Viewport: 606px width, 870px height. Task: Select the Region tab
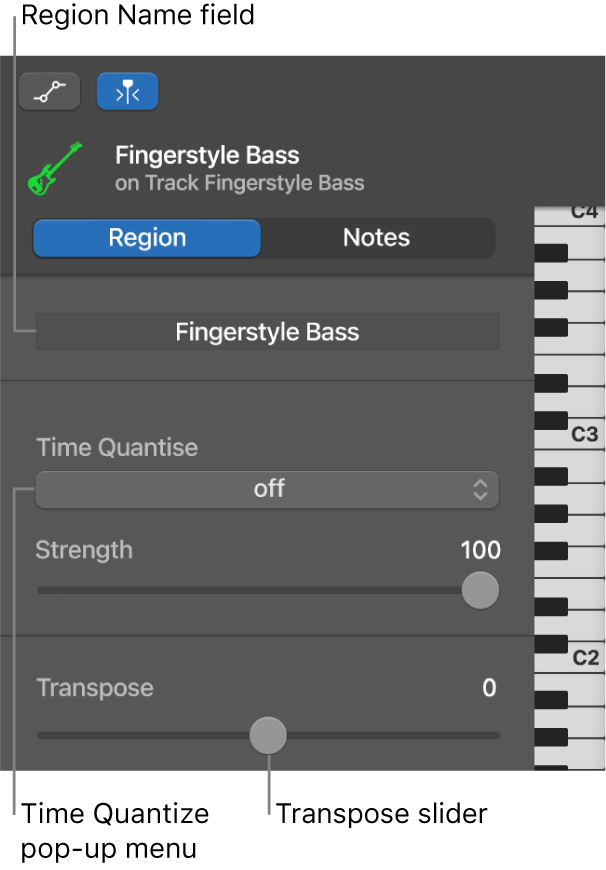[x=146, y=238]
